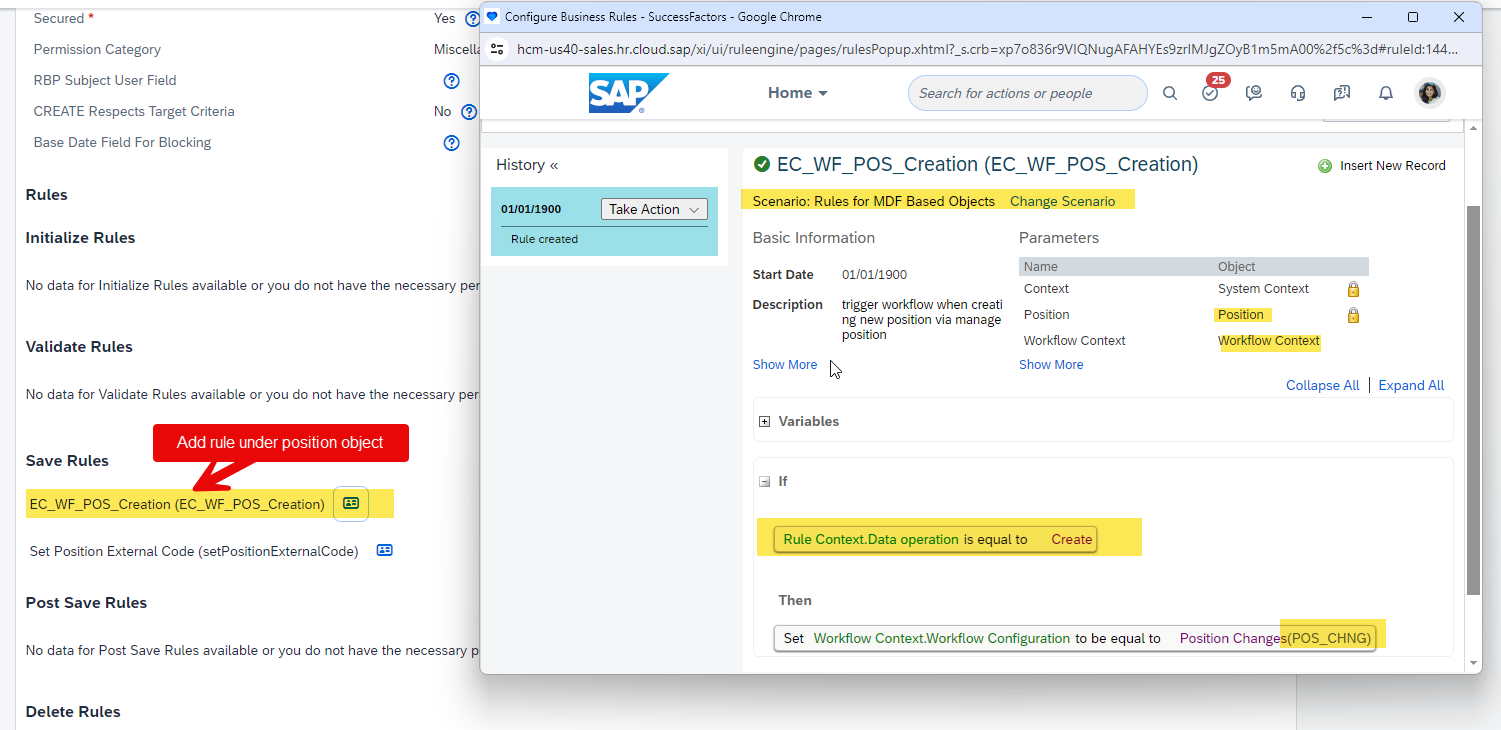This screenshot has height=730, width=1501.
Task: Click the Object column header in Parameters
Action: tap(1237, 267)
